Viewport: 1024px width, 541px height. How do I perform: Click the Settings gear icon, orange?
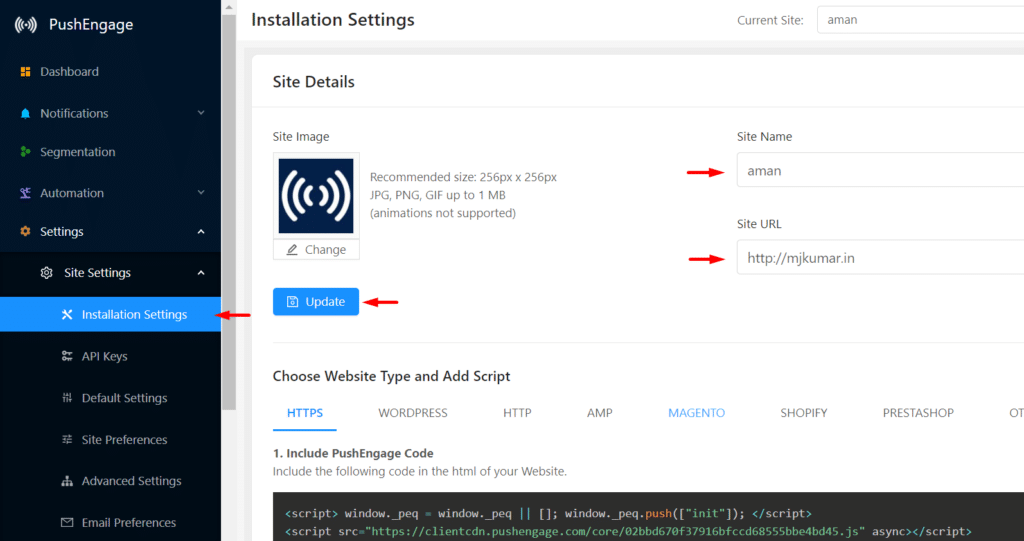25,231
